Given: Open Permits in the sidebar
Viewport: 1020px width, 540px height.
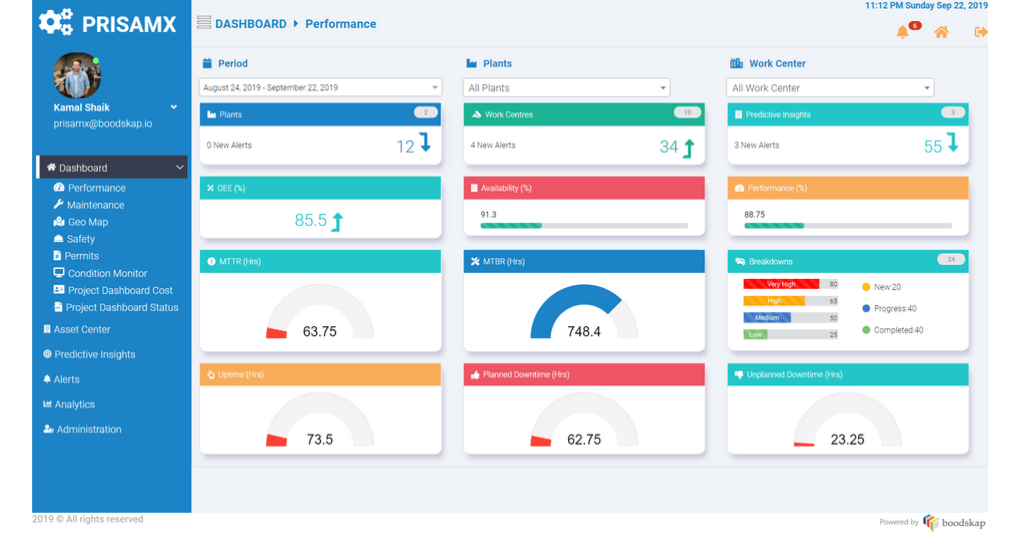Looking at the screenshot, I should pos(81,256).
